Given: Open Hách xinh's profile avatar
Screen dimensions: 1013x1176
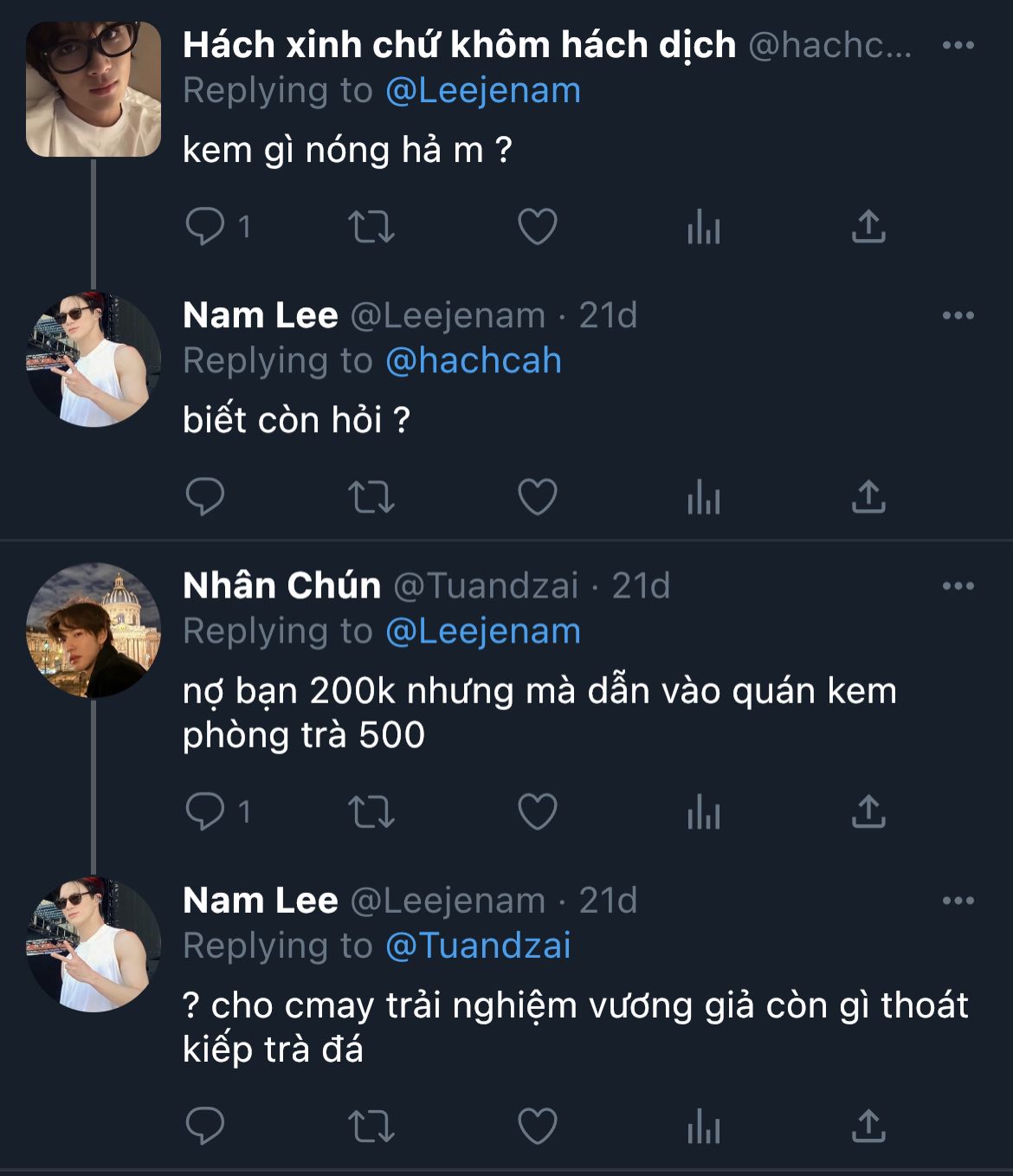Looking at the screenshot, I should pos(94,89).
